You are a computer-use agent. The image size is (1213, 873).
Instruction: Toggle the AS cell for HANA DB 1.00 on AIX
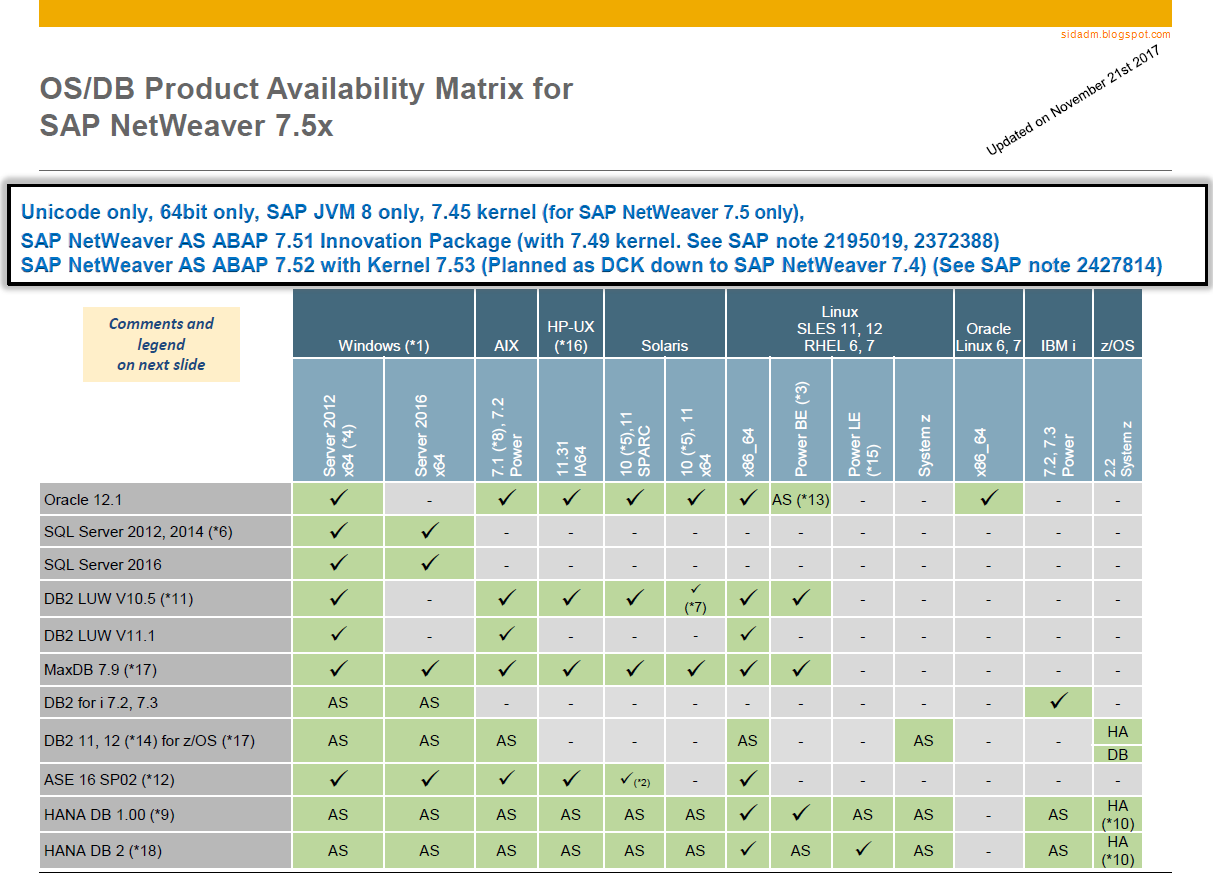[506, 814]
